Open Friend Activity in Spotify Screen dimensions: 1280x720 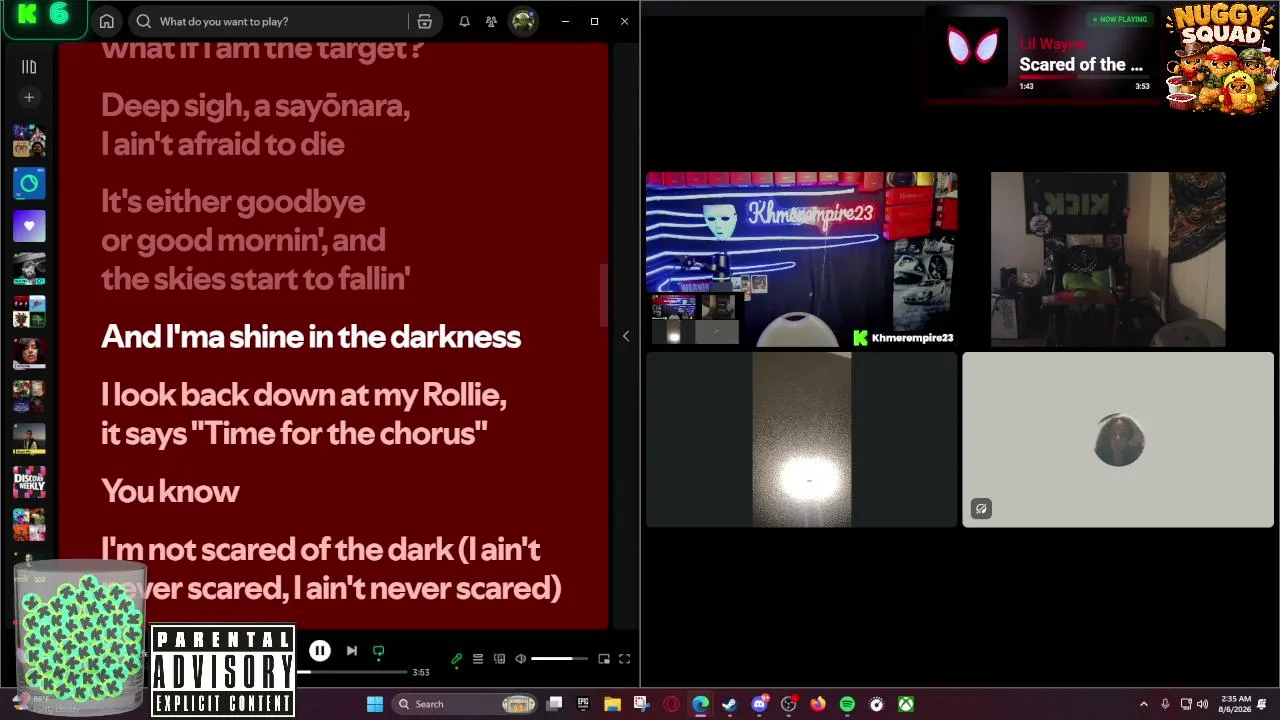[491, 21]
